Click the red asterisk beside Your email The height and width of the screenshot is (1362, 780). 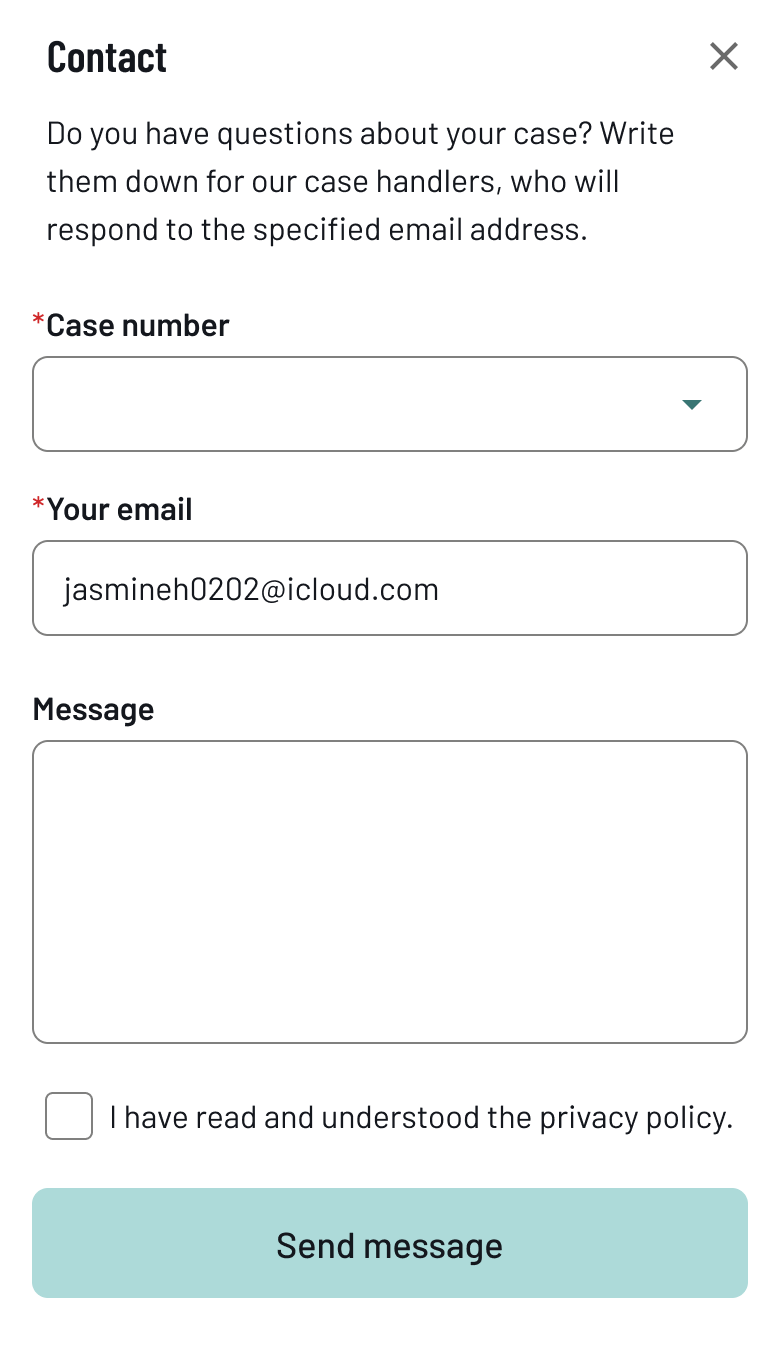point(39,505)
